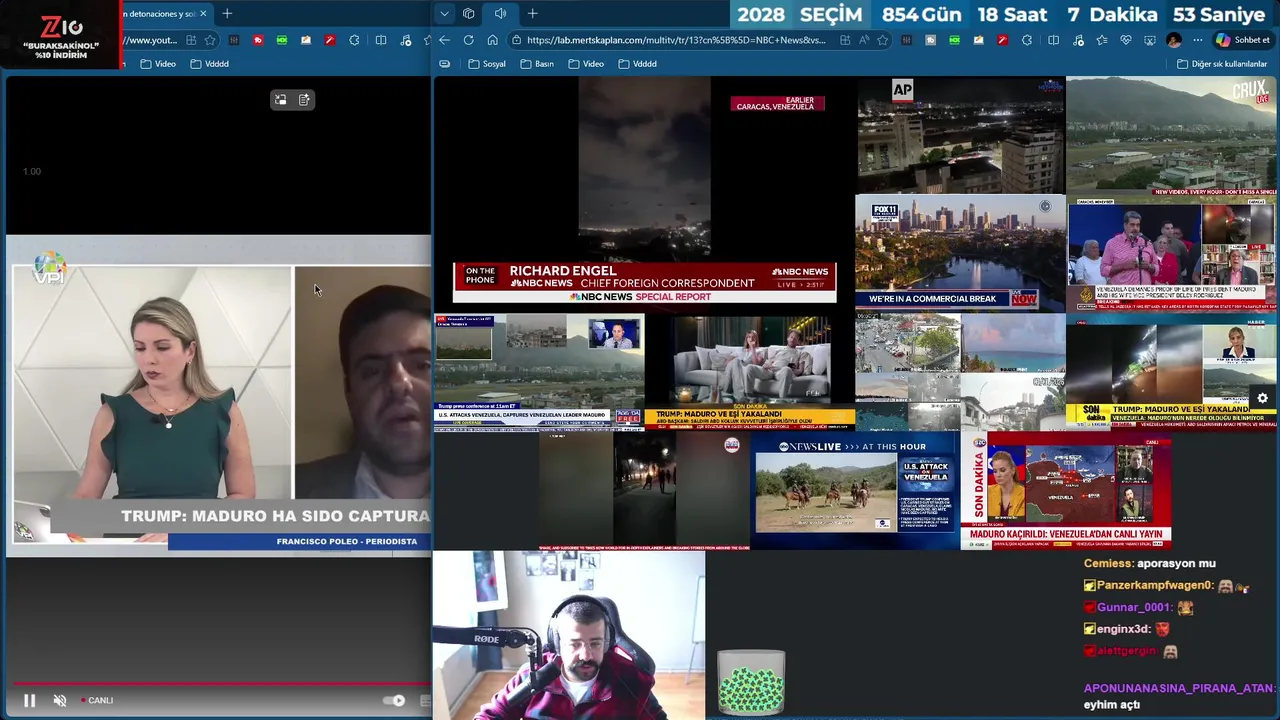Favorite the YouTube page with star icon
The height and width of the screenshot is (720, 1280).
tap(210, 40)
